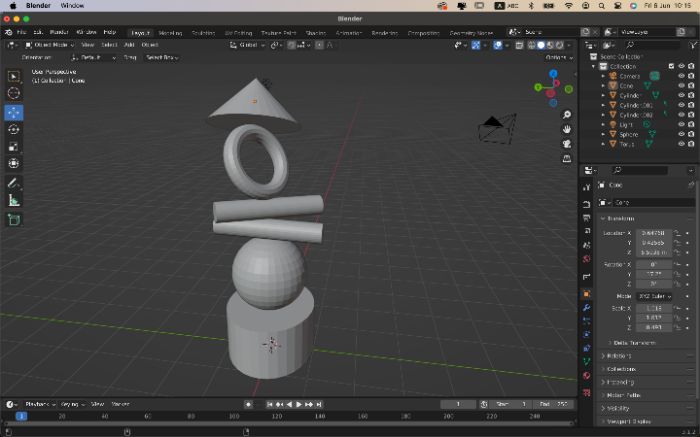
Task: Uncheck the Collection exclude checkbox
Action: pos(671,66)
